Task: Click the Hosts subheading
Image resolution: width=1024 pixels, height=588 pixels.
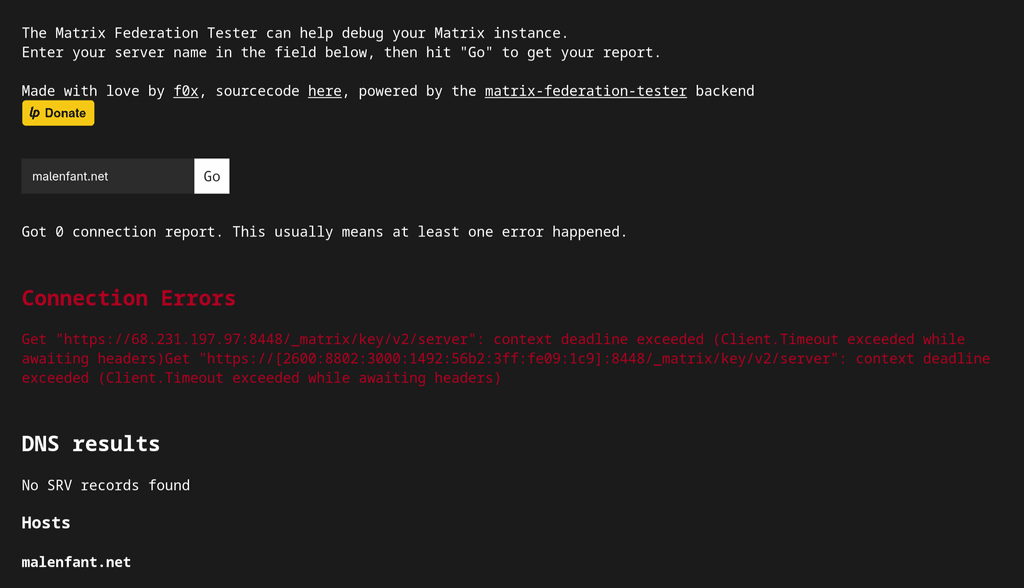Action: click(x=46, y=523)
